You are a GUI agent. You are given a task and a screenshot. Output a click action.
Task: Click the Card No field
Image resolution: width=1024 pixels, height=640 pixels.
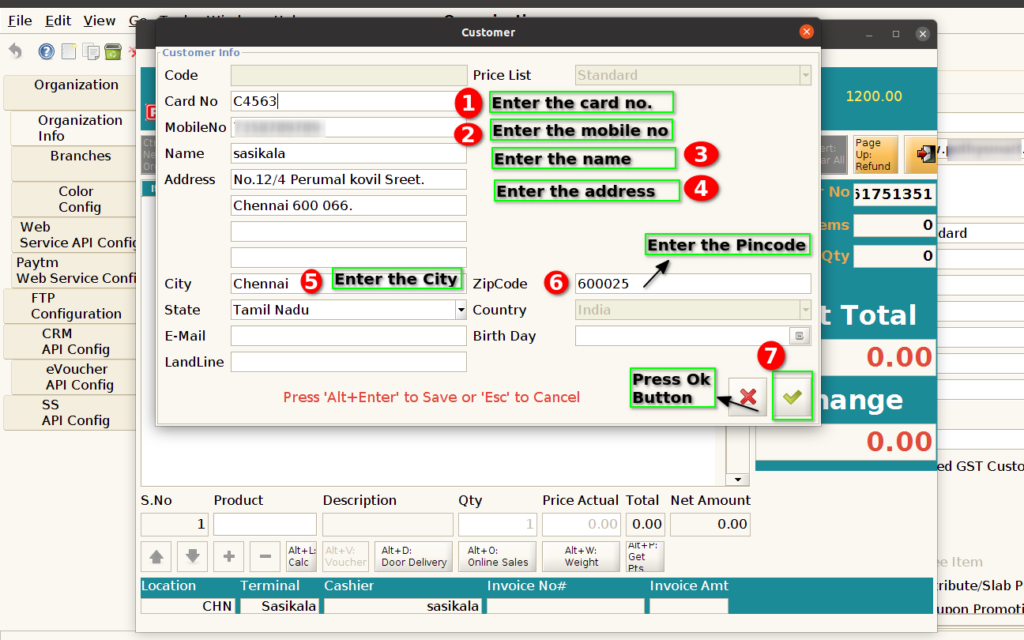coord(349,101)
